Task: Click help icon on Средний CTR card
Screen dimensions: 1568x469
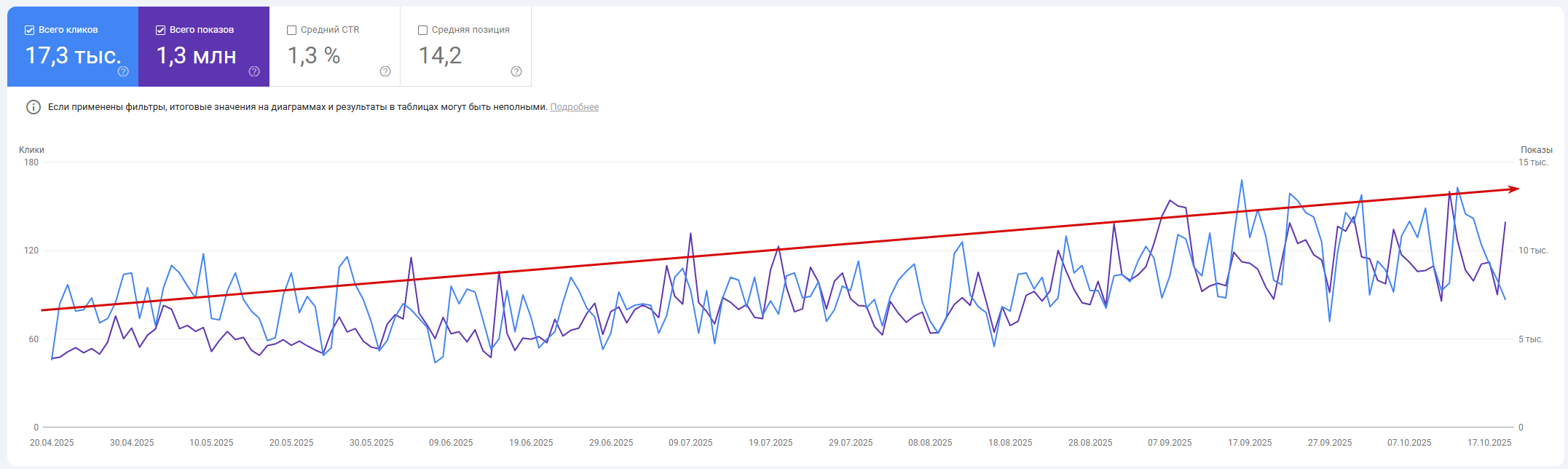Action: pyautogui.click(x=385, y=71)
